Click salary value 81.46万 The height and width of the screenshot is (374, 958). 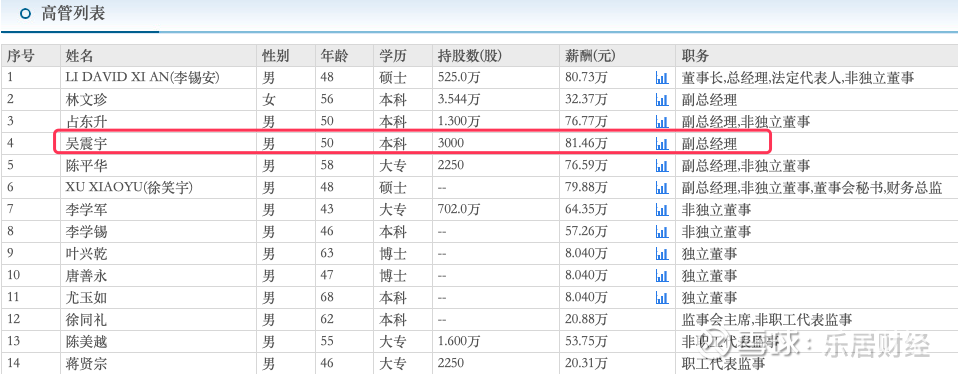point(587,144)
